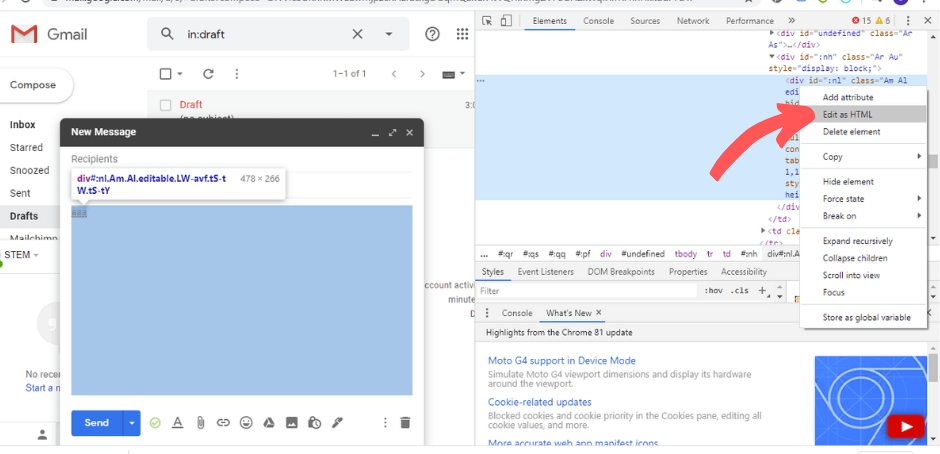
Task: Go to older messages page
Action: (x=422, y=74)
